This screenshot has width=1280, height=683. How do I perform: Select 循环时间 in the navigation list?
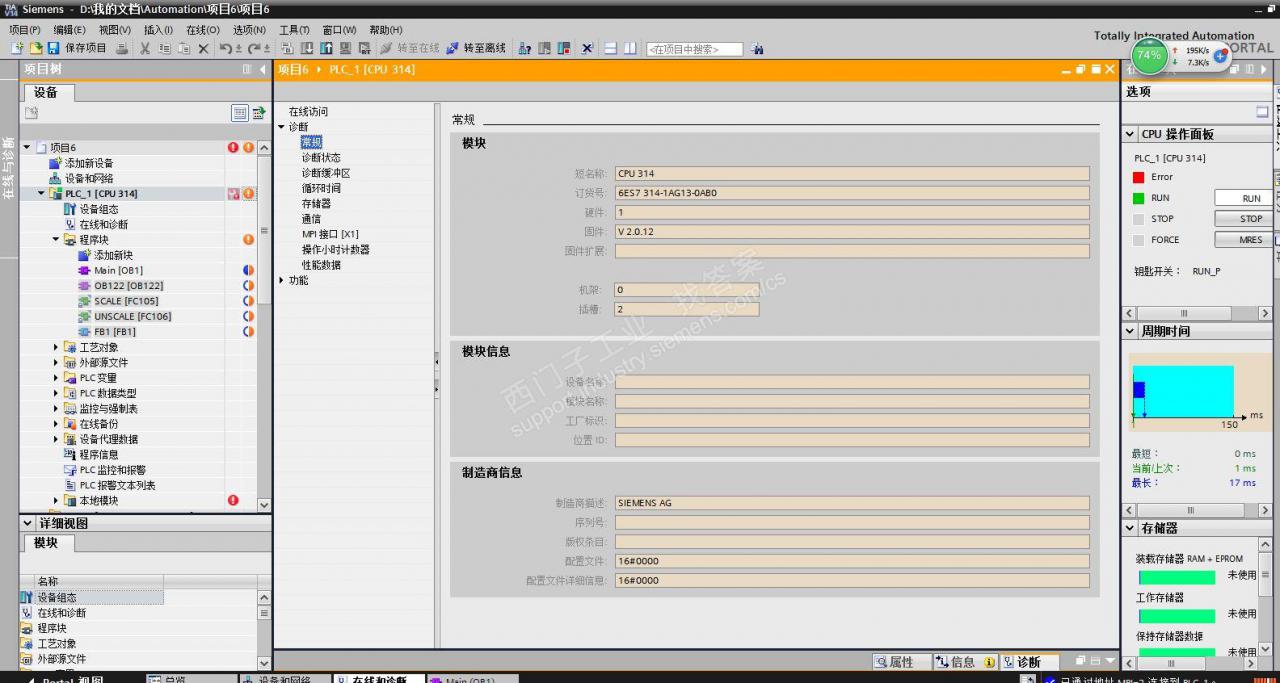click(321, 188)
